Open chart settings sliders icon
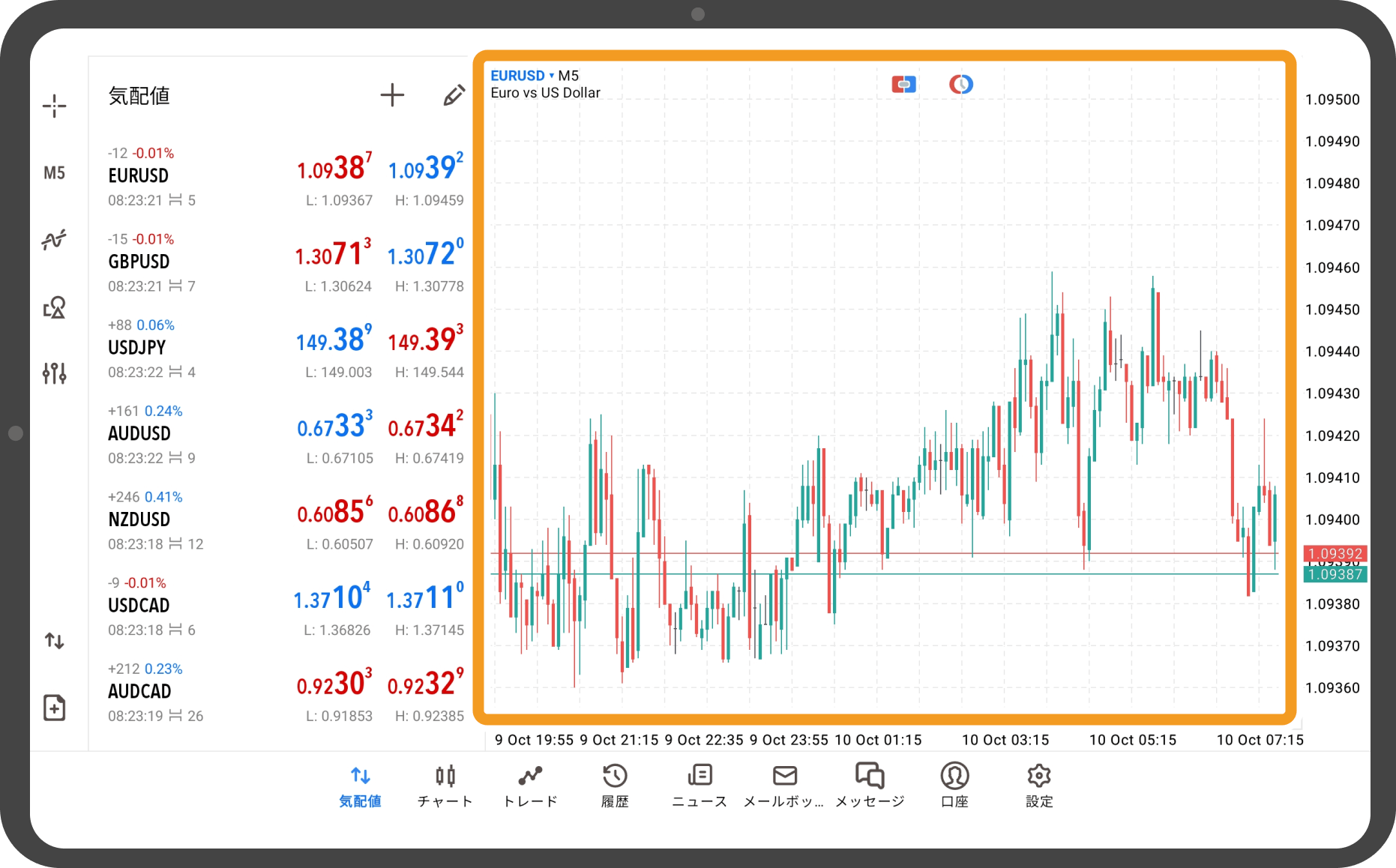 54,373
